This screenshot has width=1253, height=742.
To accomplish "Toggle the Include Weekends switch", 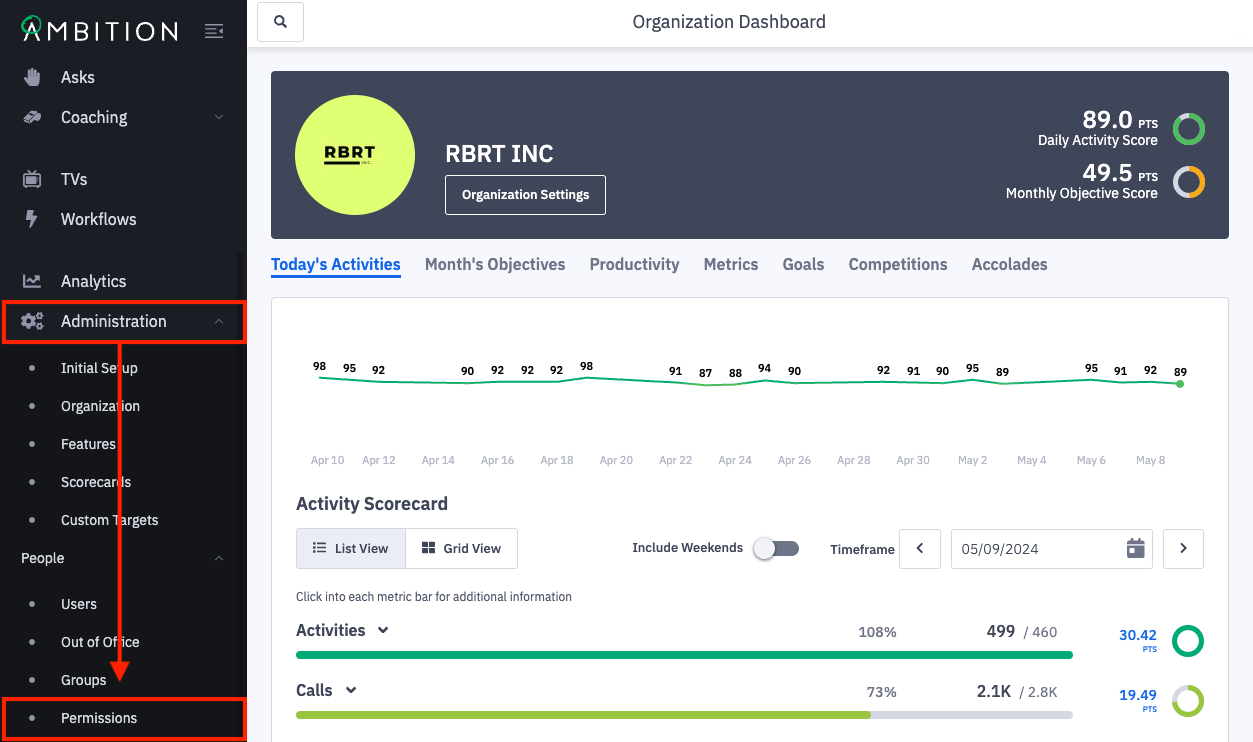I will [777, 548].
